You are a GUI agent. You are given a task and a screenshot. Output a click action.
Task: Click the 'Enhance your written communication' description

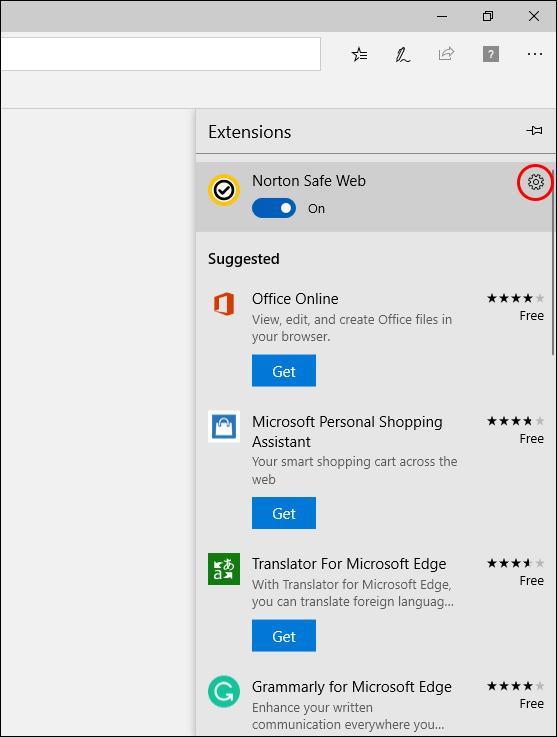click(x=348, y=716)
